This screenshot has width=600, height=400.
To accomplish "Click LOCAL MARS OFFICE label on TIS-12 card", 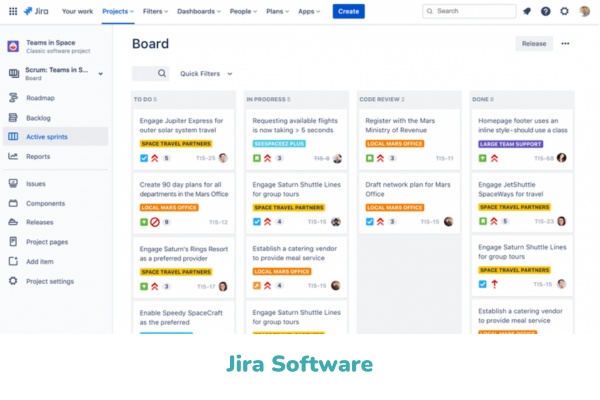I will (x=169, y=207).
